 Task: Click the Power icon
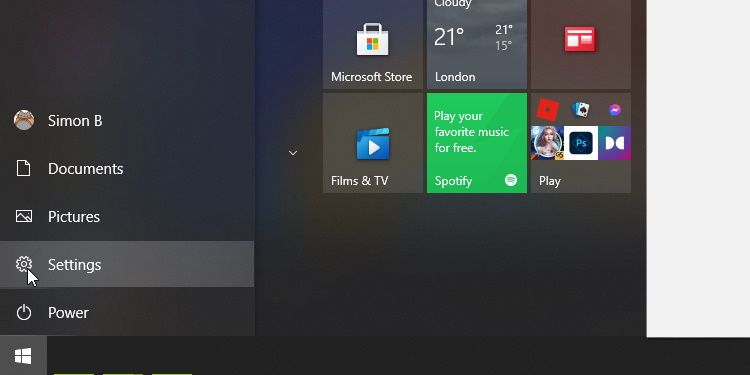(23, 312)
